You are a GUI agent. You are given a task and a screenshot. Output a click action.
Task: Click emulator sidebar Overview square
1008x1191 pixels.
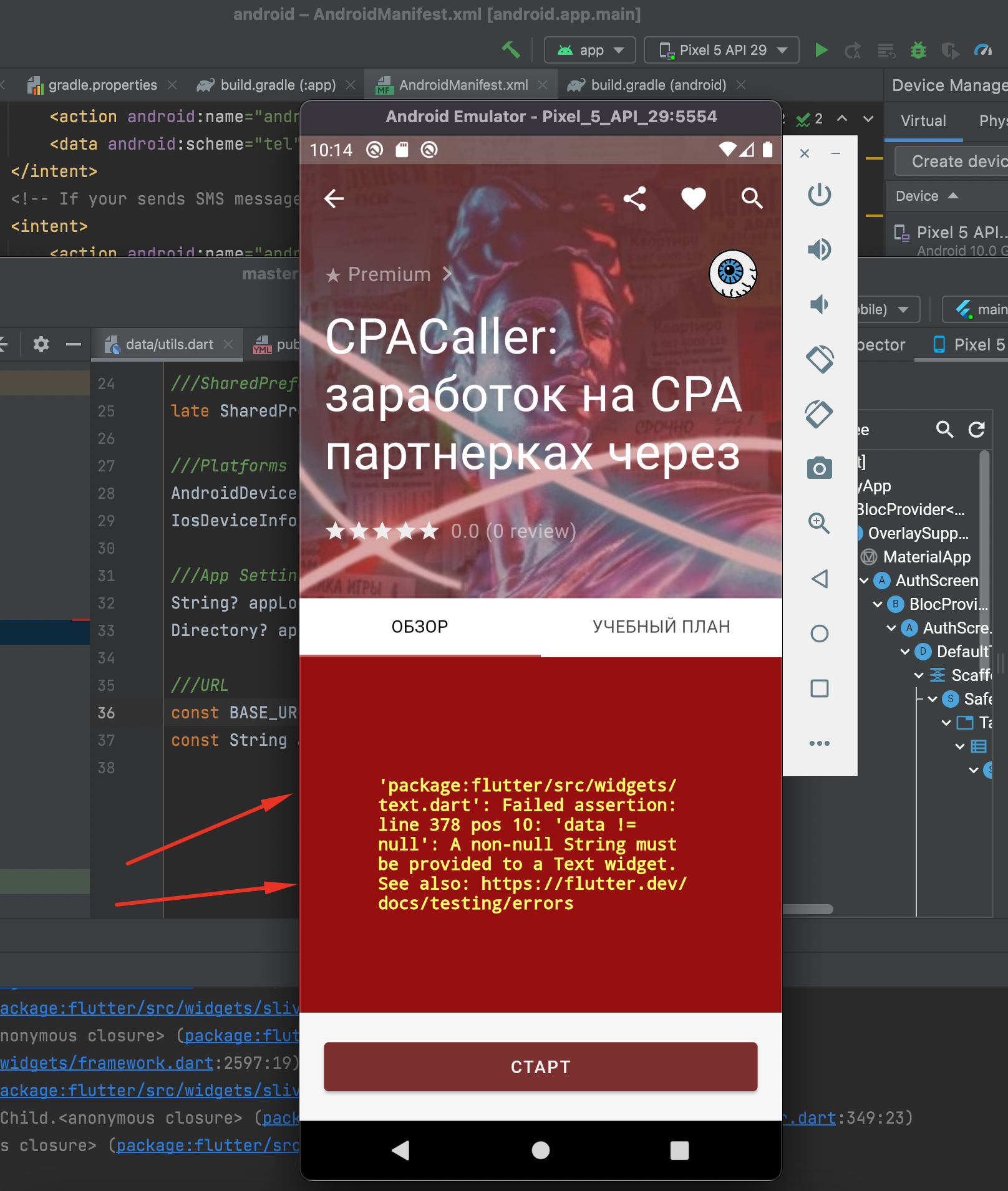pos(819,688)
